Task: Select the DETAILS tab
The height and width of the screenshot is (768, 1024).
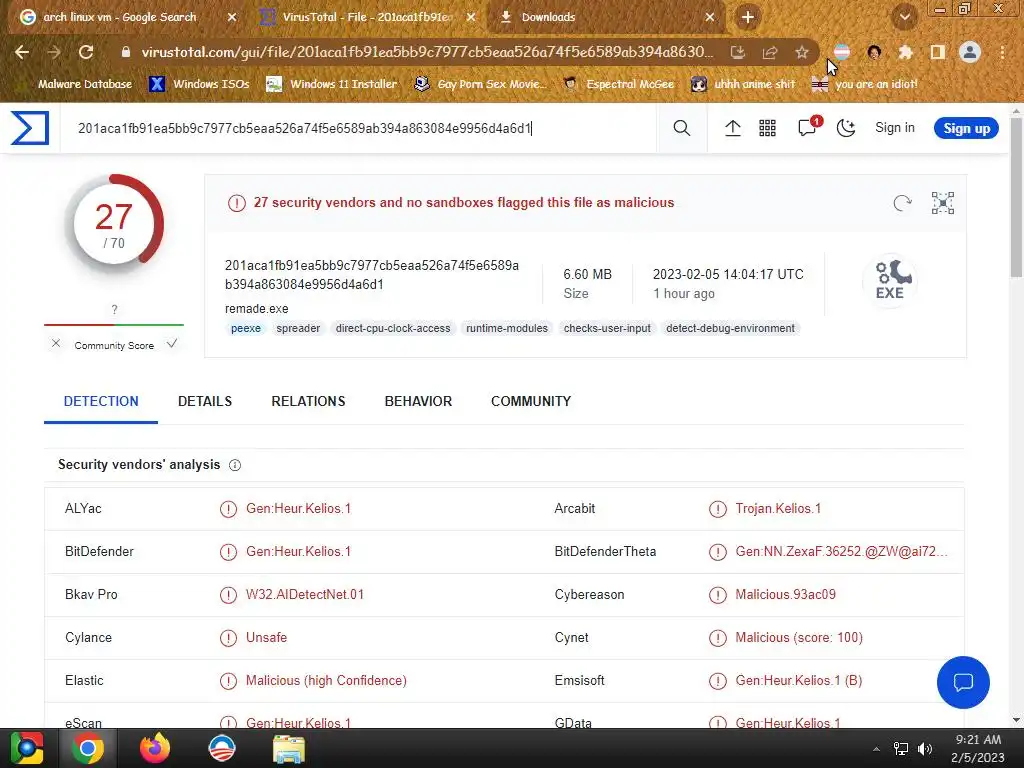Action: pyautogui.click(x=205, y=402)
